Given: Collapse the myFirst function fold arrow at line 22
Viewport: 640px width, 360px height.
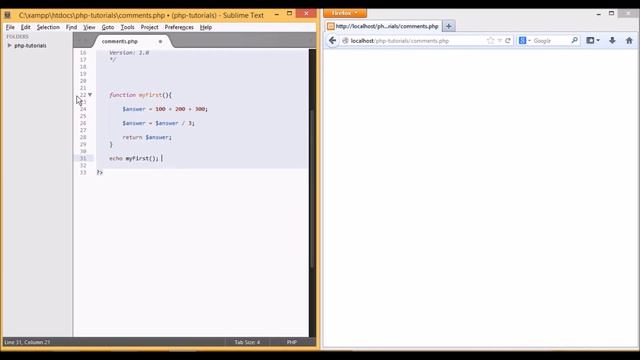Looking at the screenshot, I should [90, 95].
